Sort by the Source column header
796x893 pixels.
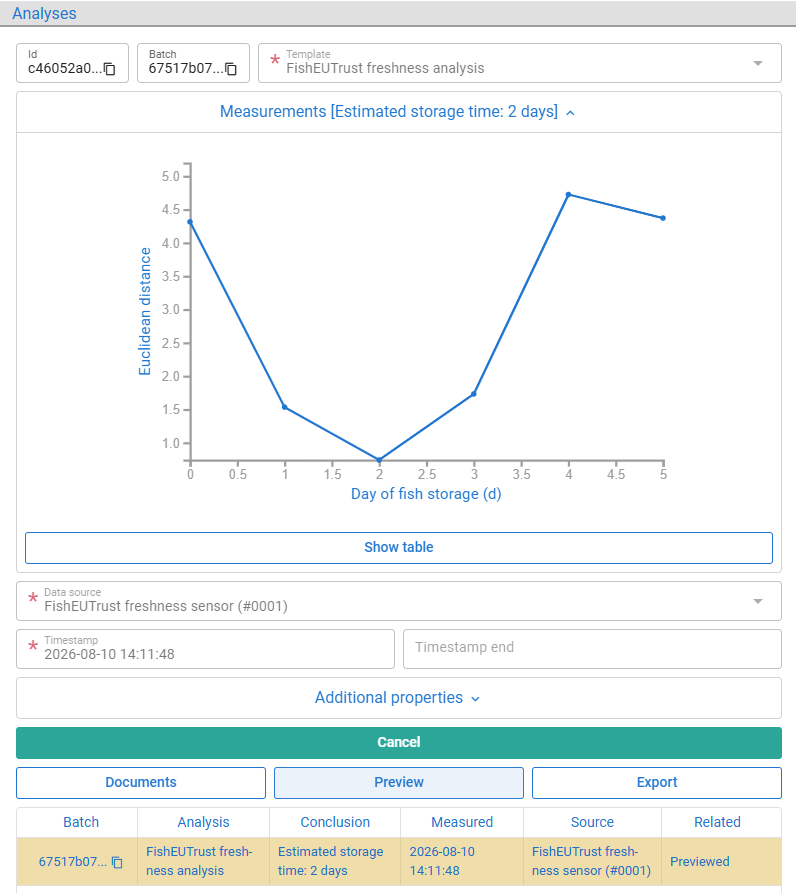coord(592,822)
